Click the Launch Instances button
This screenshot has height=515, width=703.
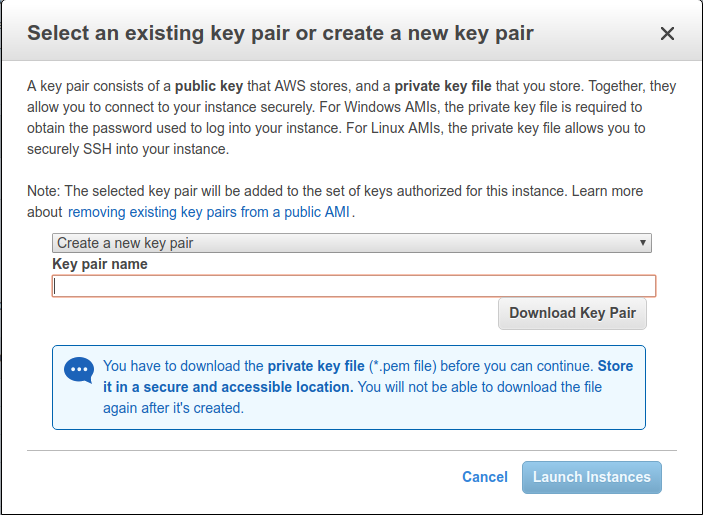tap(591, 477)
